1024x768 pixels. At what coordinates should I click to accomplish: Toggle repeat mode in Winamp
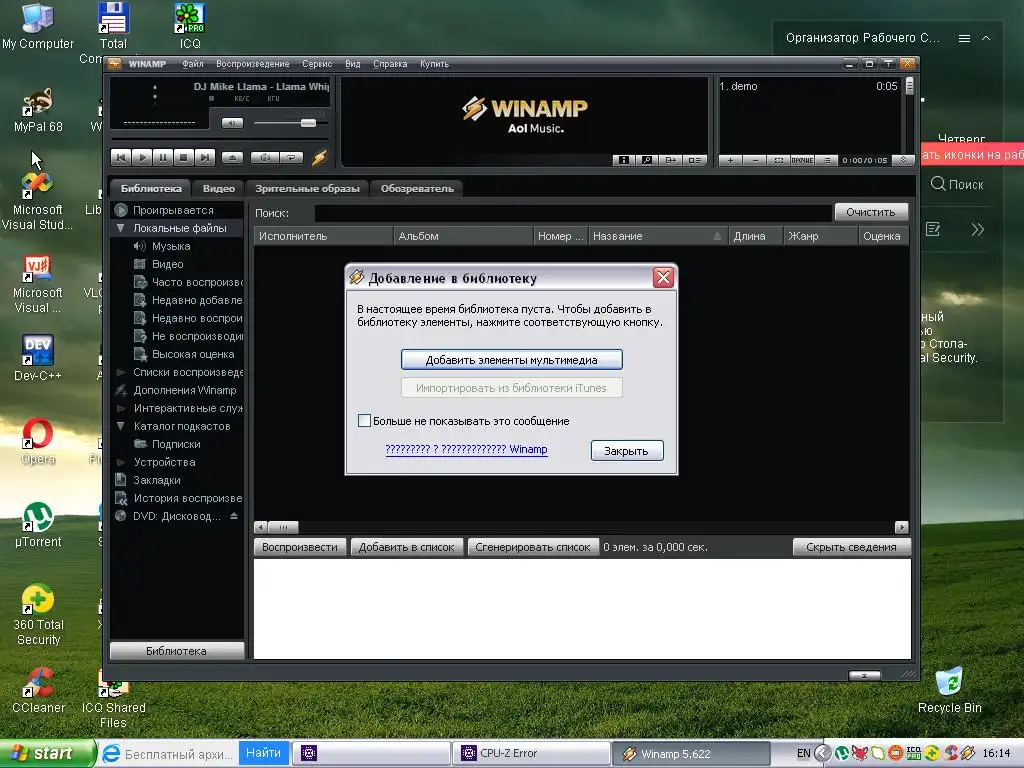pyautogui.click(x=291, y=157)
